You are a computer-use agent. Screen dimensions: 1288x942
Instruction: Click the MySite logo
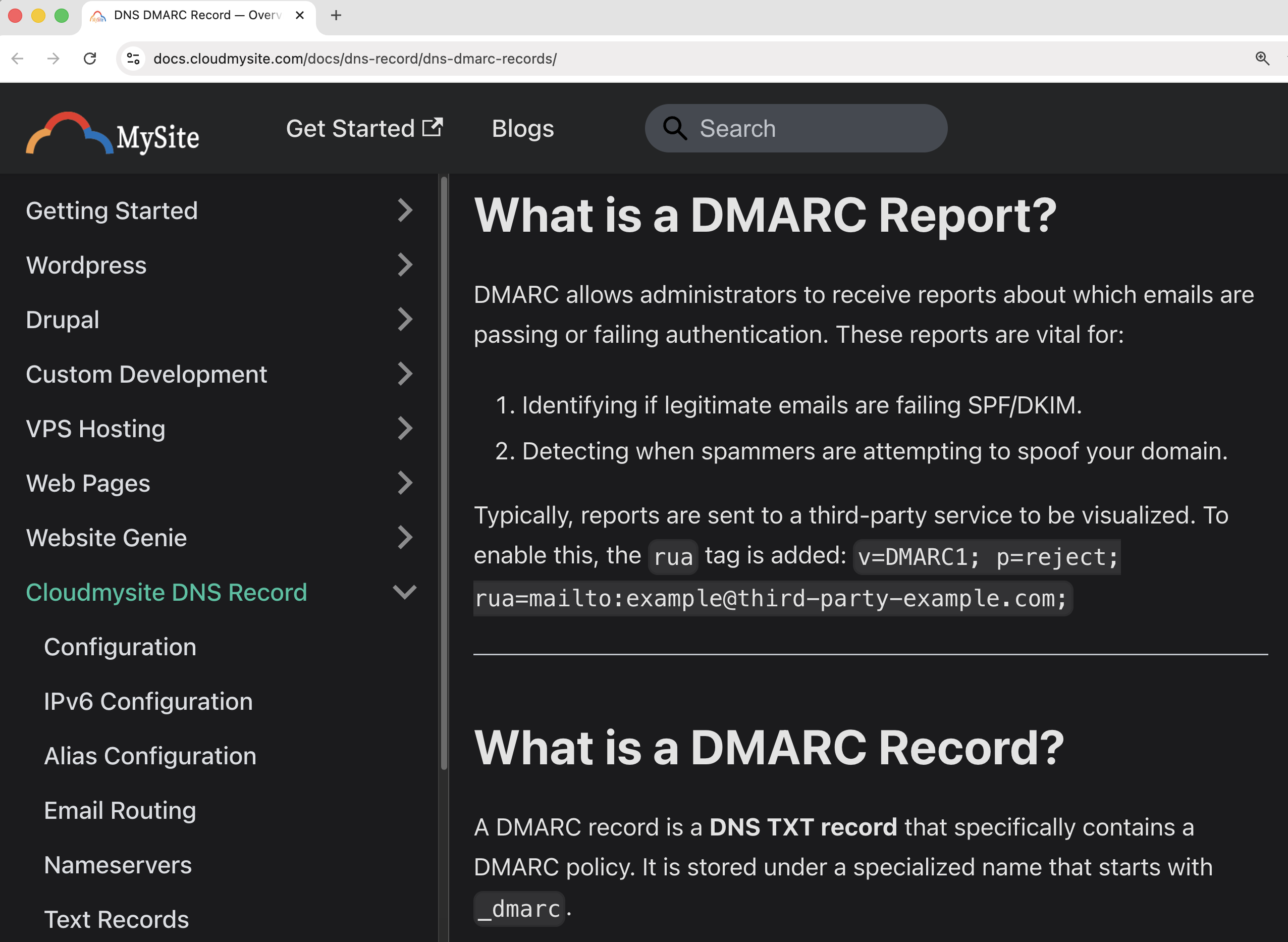tap(113, 133)
